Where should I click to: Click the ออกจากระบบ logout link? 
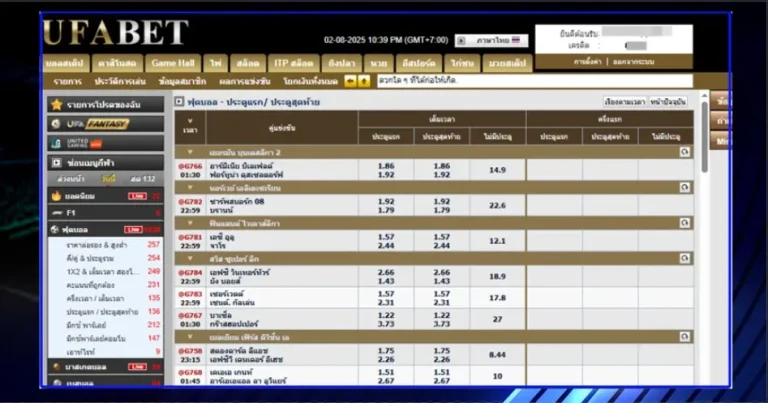636,62
